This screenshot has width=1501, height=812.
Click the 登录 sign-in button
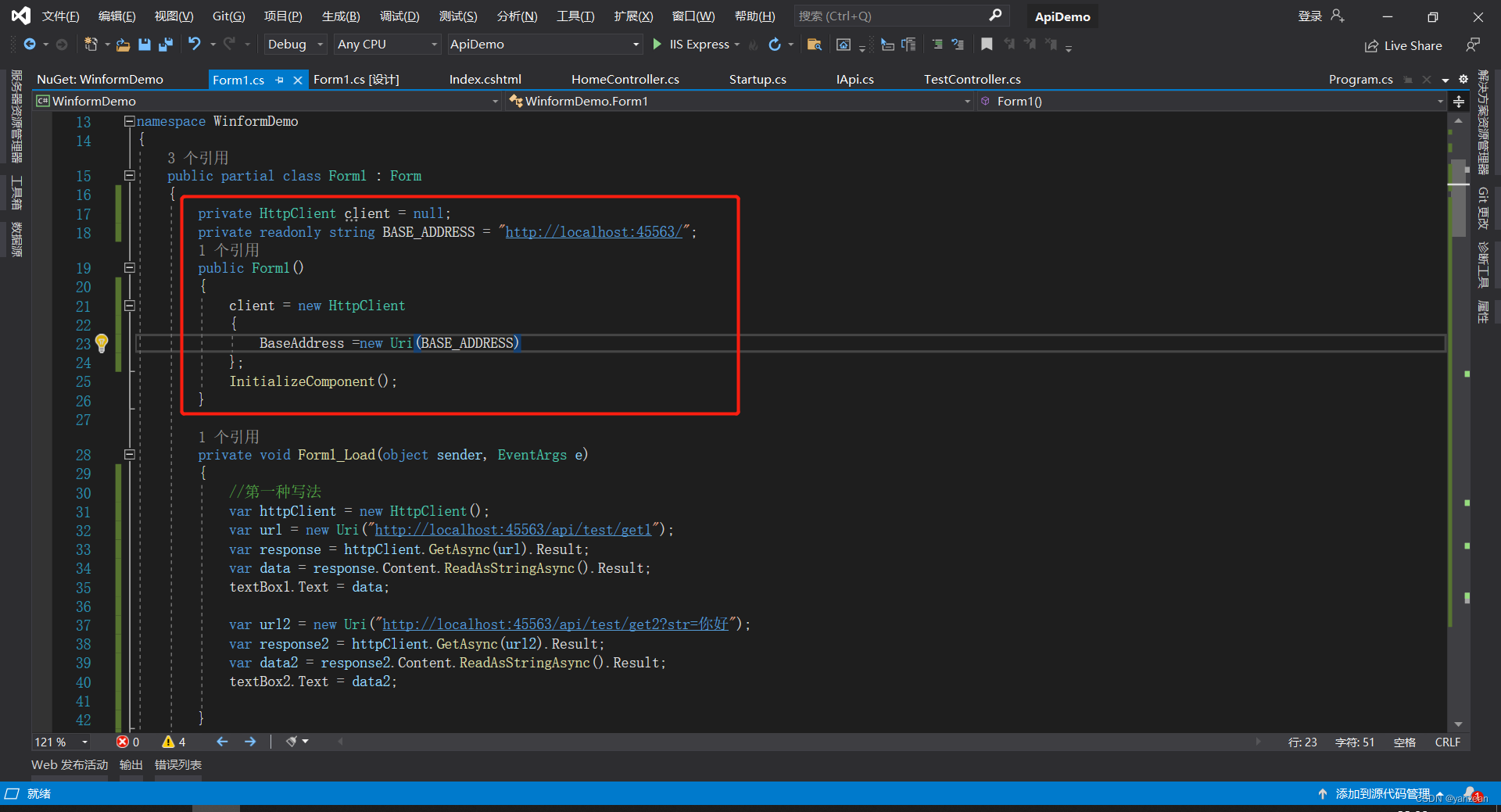1309,16
